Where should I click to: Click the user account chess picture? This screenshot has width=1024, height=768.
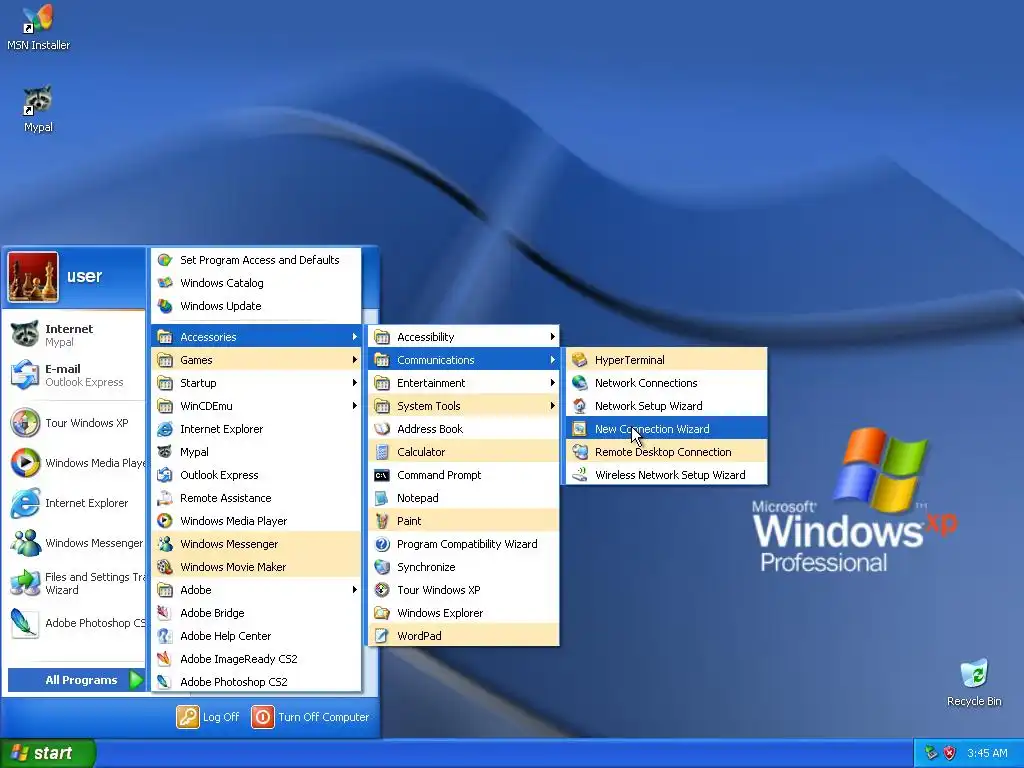click(33, 277)
